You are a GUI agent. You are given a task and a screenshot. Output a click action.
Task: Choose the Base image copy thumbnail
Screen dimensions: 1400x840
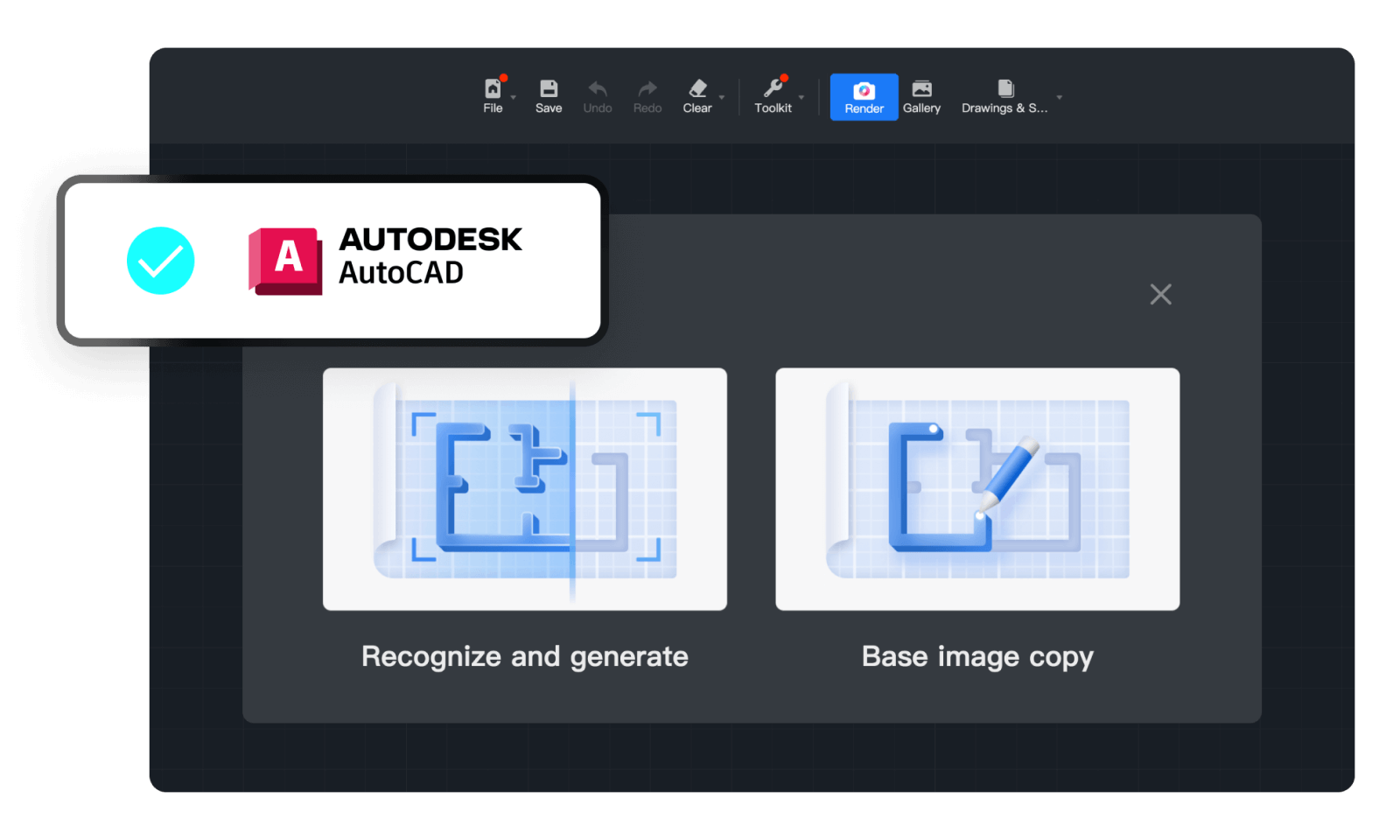pos(977,488)
